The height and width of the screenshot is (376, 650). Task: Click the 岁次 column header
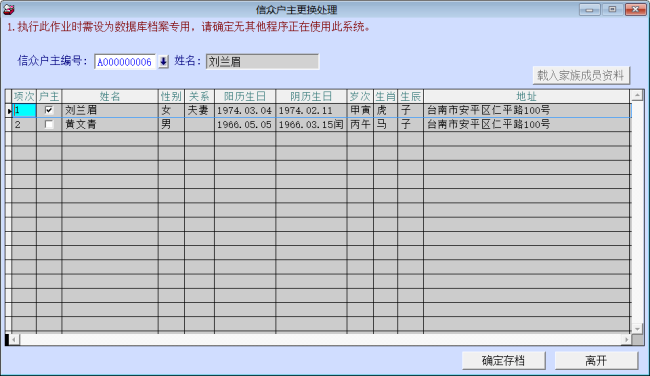tap(360, 97)
